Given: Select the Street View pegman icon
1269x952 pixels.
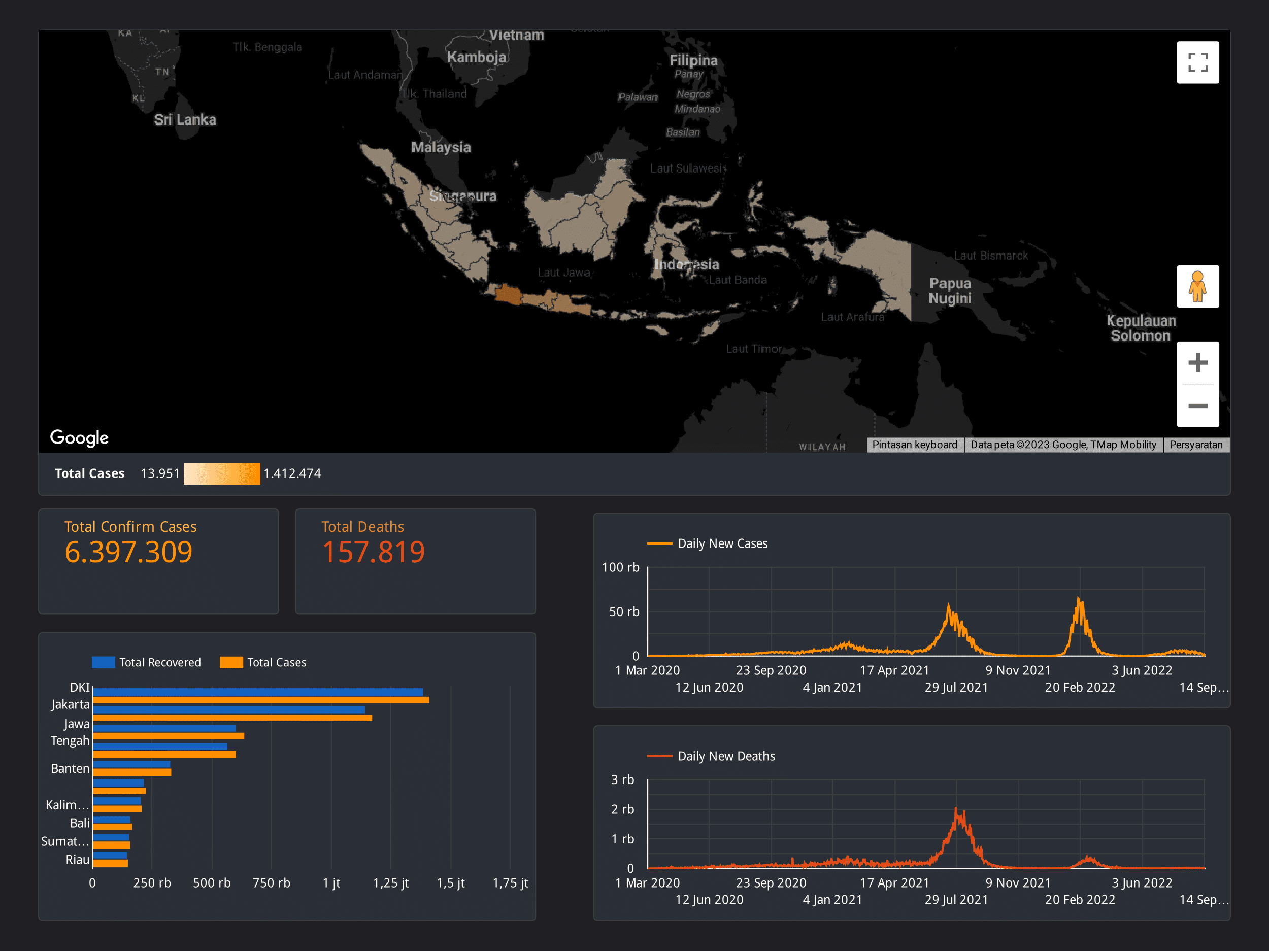Looking at the screenshot, I should pos(1197,287).
